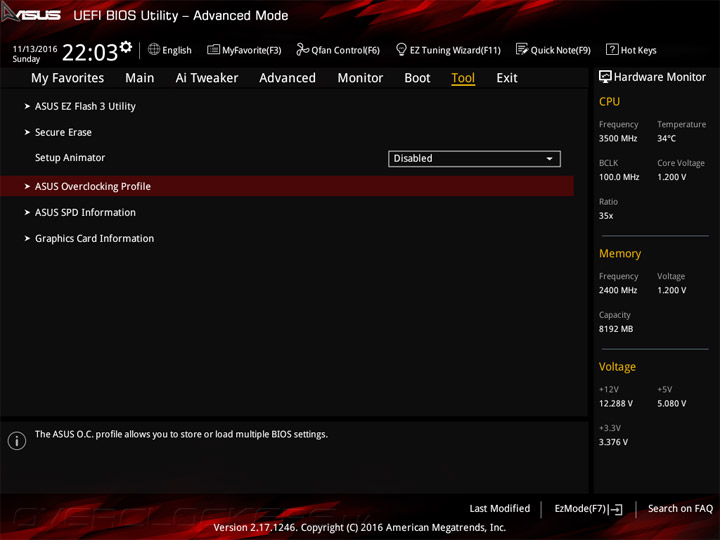Launch EZ Tuning Wizard(F11)
The height and width of the screenshot is (540, 720).
coord(455,50)
